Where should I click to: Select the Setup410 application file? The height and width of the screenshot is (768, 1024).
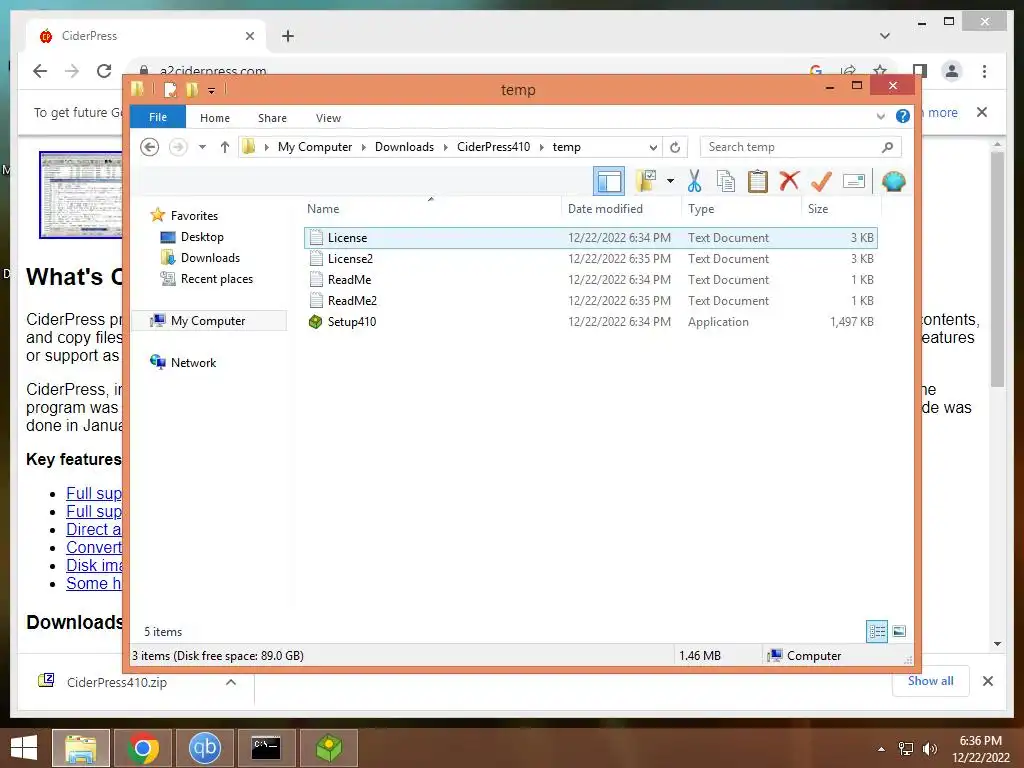click(590, 321)
